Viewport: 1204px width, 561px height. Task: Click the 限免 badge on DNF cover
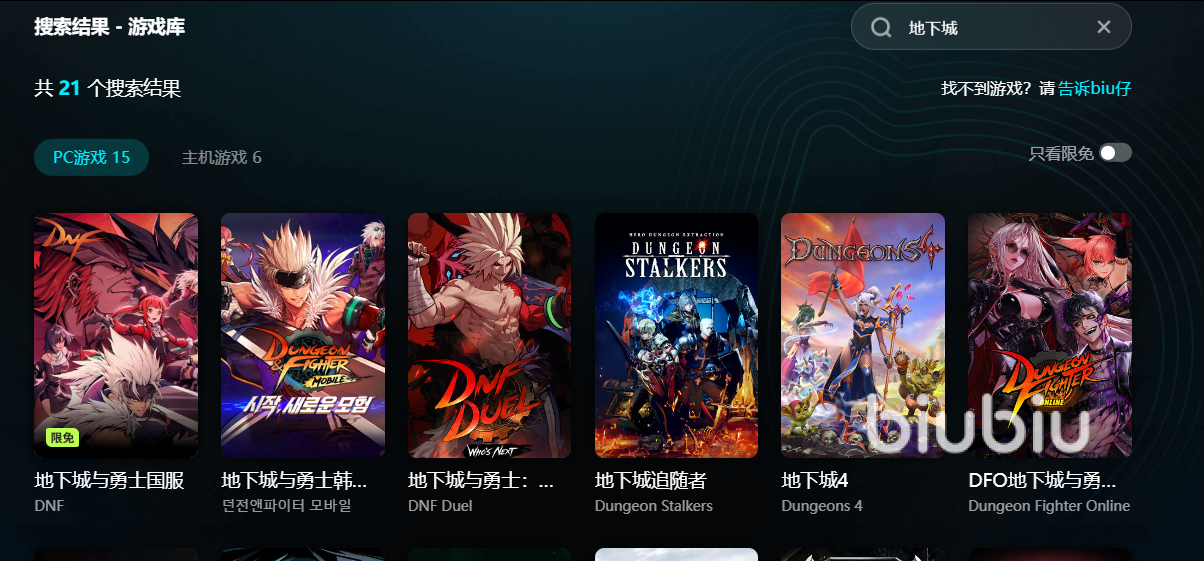[62, 438]
